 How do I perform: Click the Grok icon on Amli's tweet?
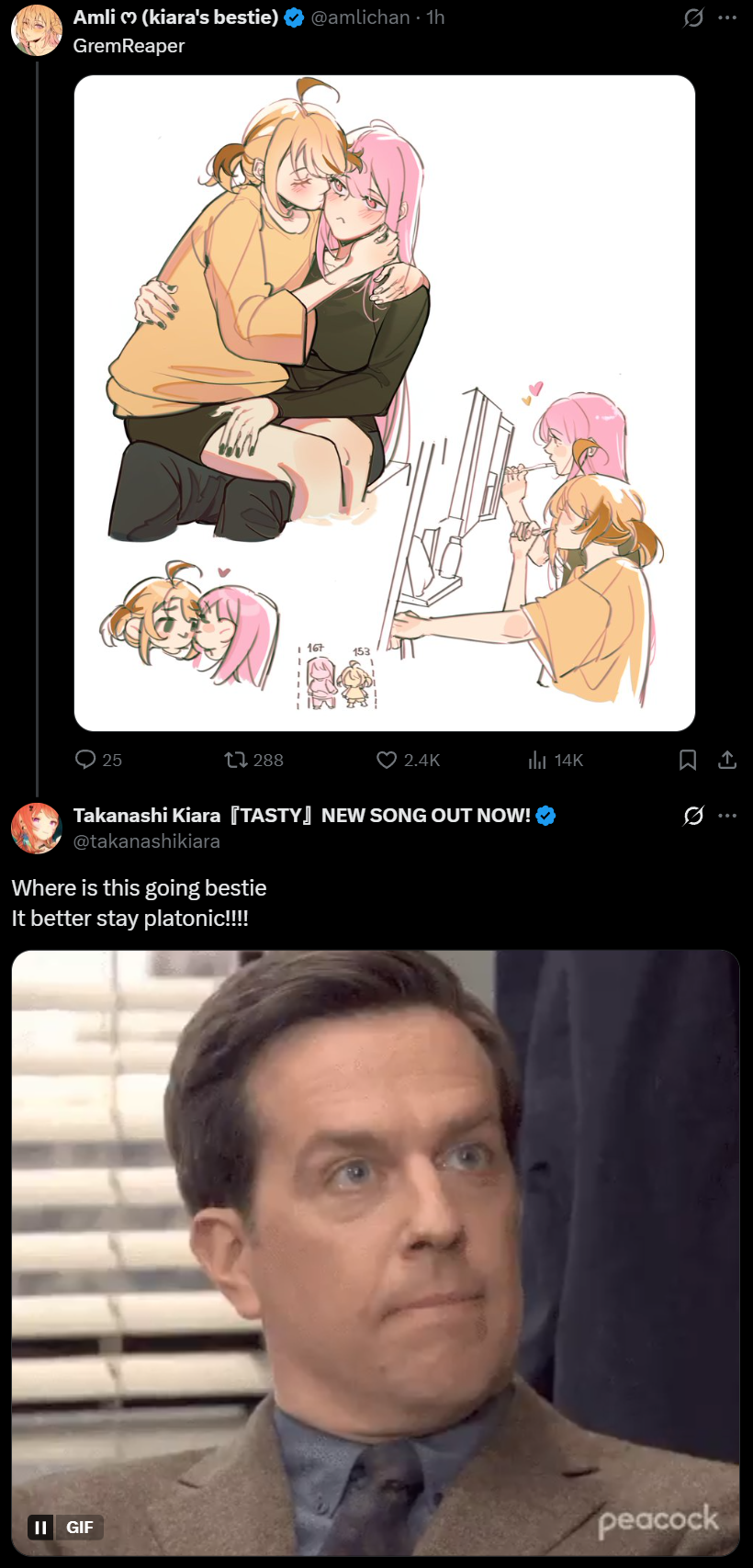tap(693, 17)
